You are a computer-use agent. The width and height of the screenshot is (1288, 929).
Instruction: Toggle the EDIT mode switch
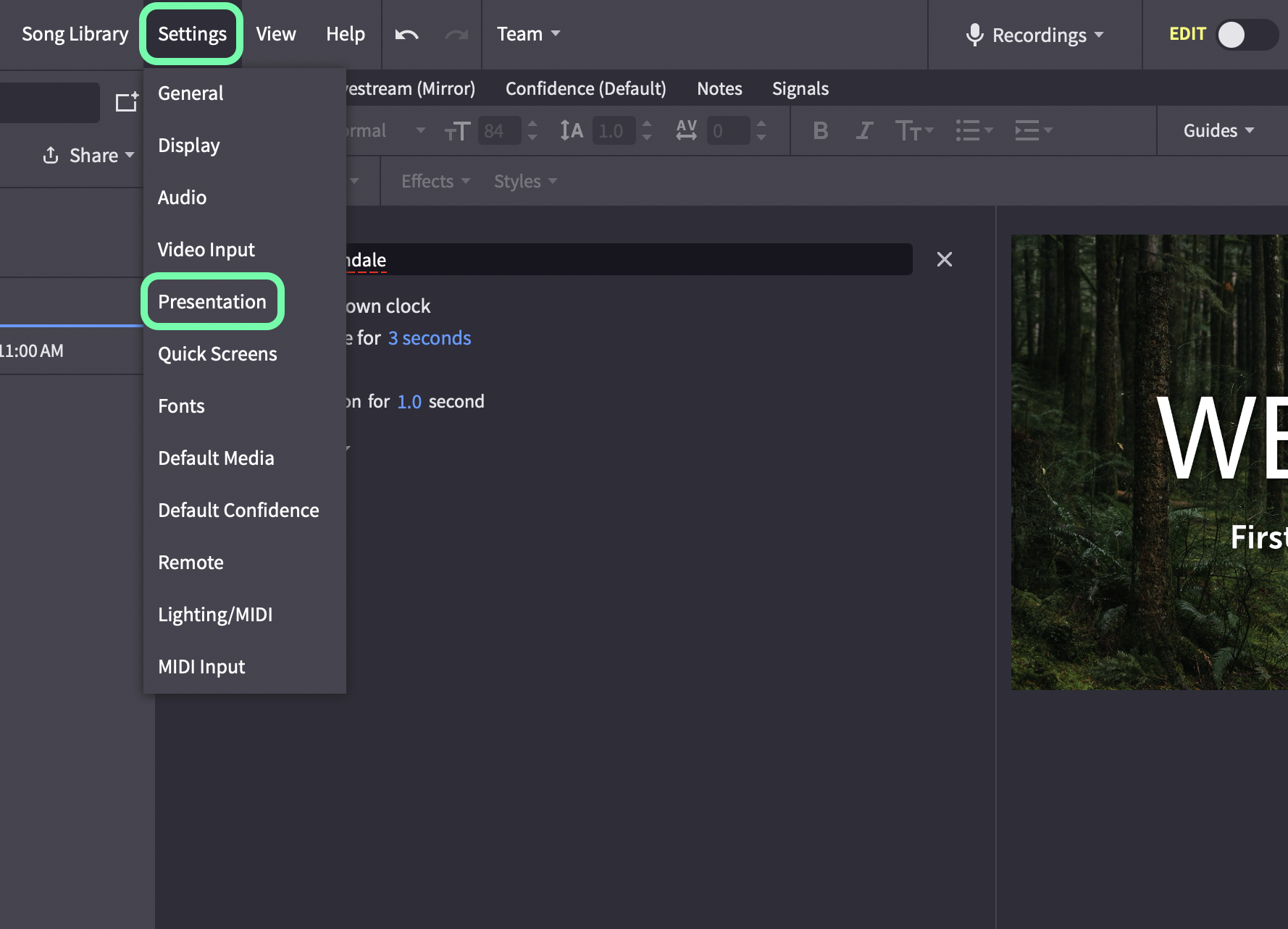click(1246, 34)
